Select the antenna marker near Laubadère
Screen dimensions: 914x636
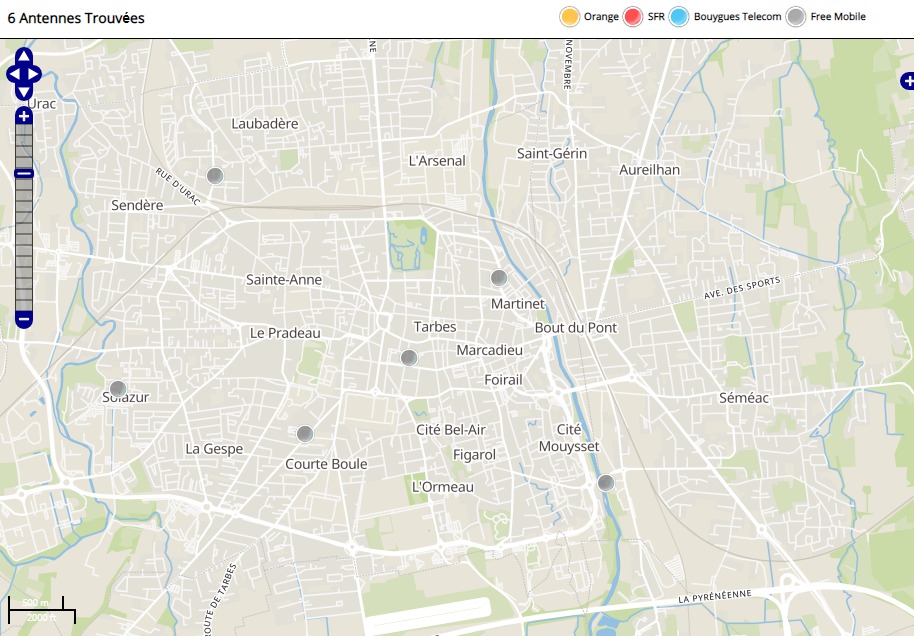(214, 176)
